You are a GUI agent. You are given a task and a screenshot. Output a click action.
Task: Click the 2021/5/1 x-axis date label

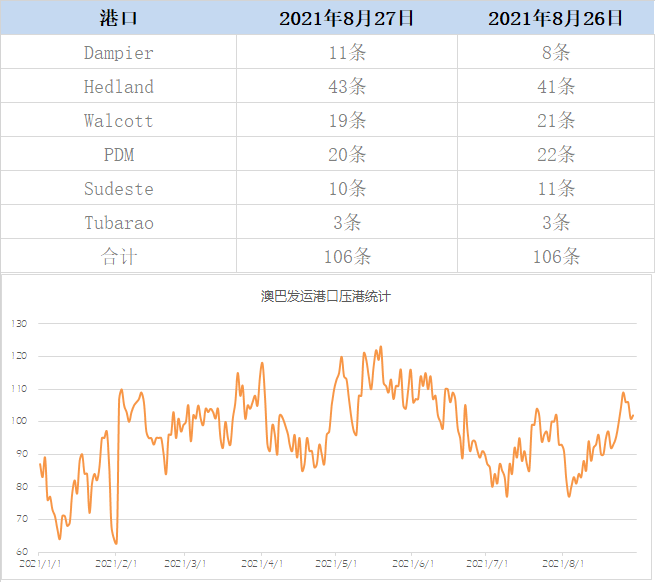click(336, 564)
